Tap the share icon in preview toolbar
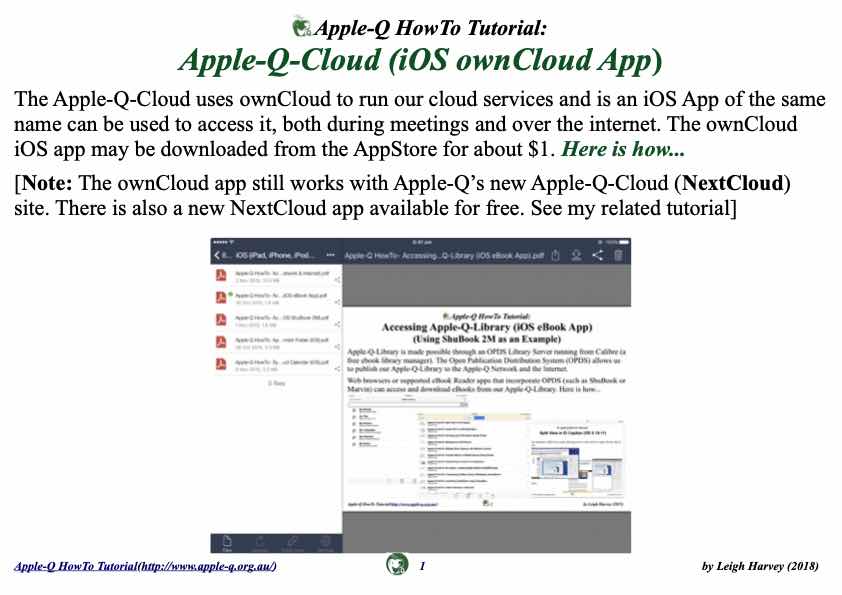The height and width of the screenshot is (595, 842). coord(597,255)
